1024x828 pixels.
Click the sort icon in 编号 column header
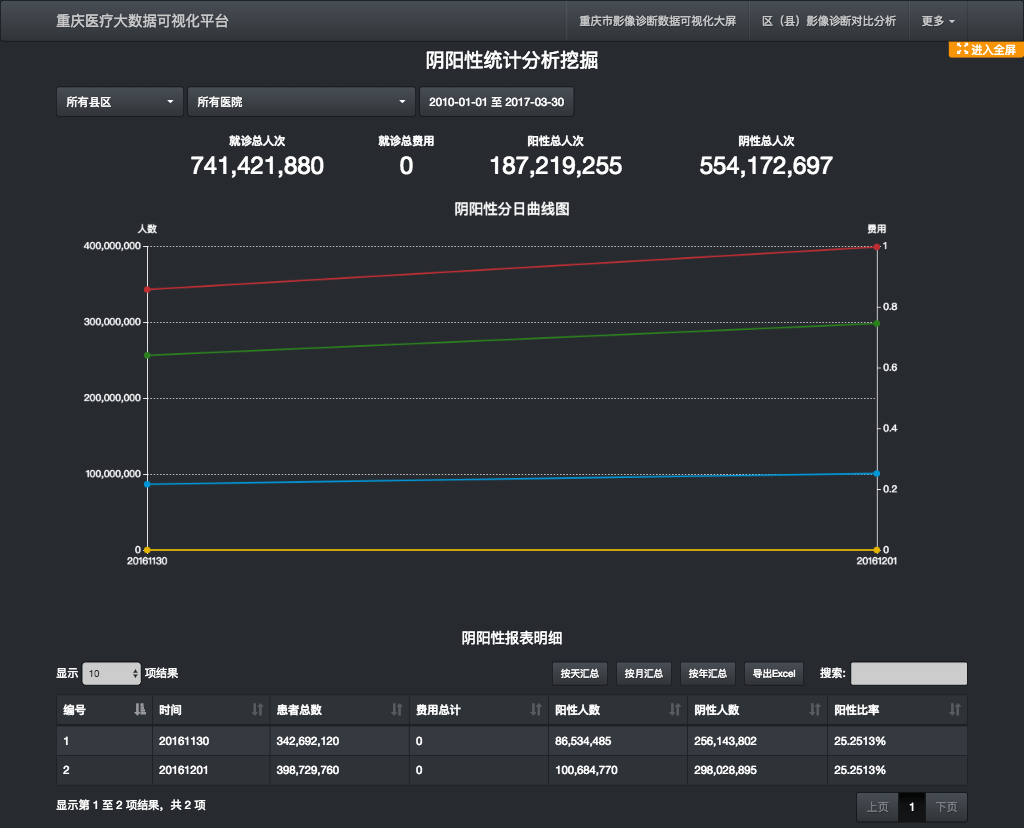point(139,710)
